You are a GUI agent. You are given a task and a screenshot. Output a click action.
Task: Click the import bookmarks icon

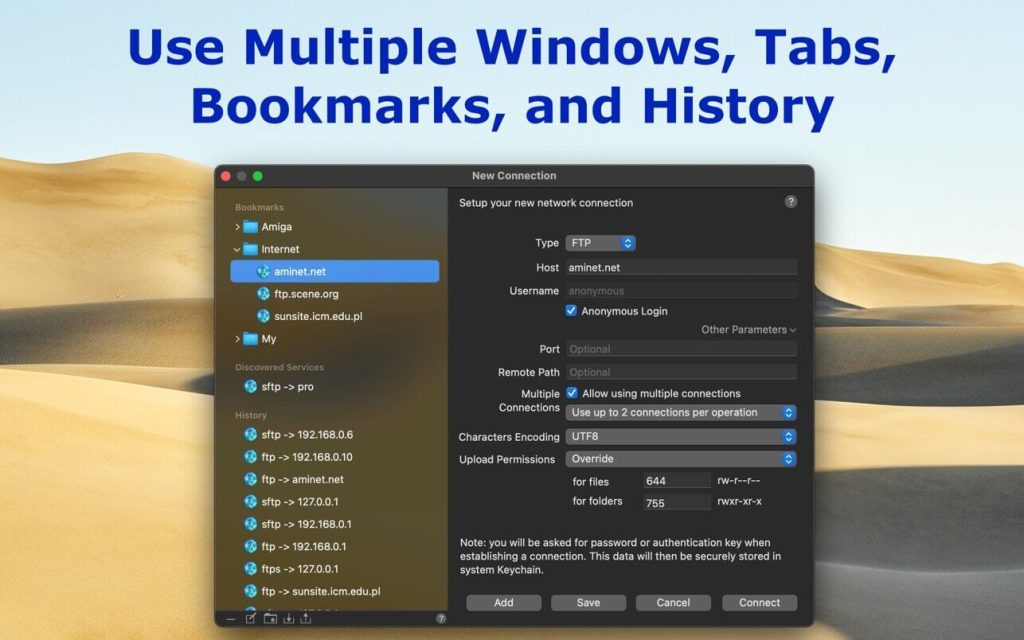click(x=288, y=619)
